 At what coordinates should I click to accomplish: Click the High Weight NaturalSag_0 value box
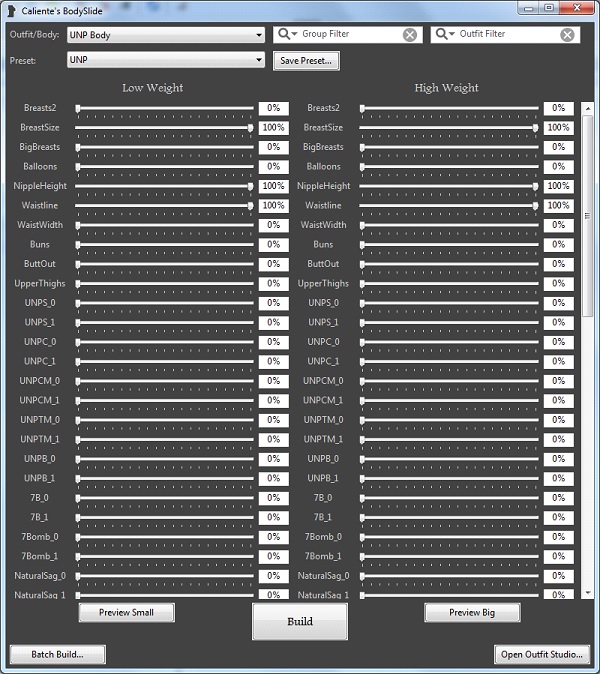(x=559, y=576)
